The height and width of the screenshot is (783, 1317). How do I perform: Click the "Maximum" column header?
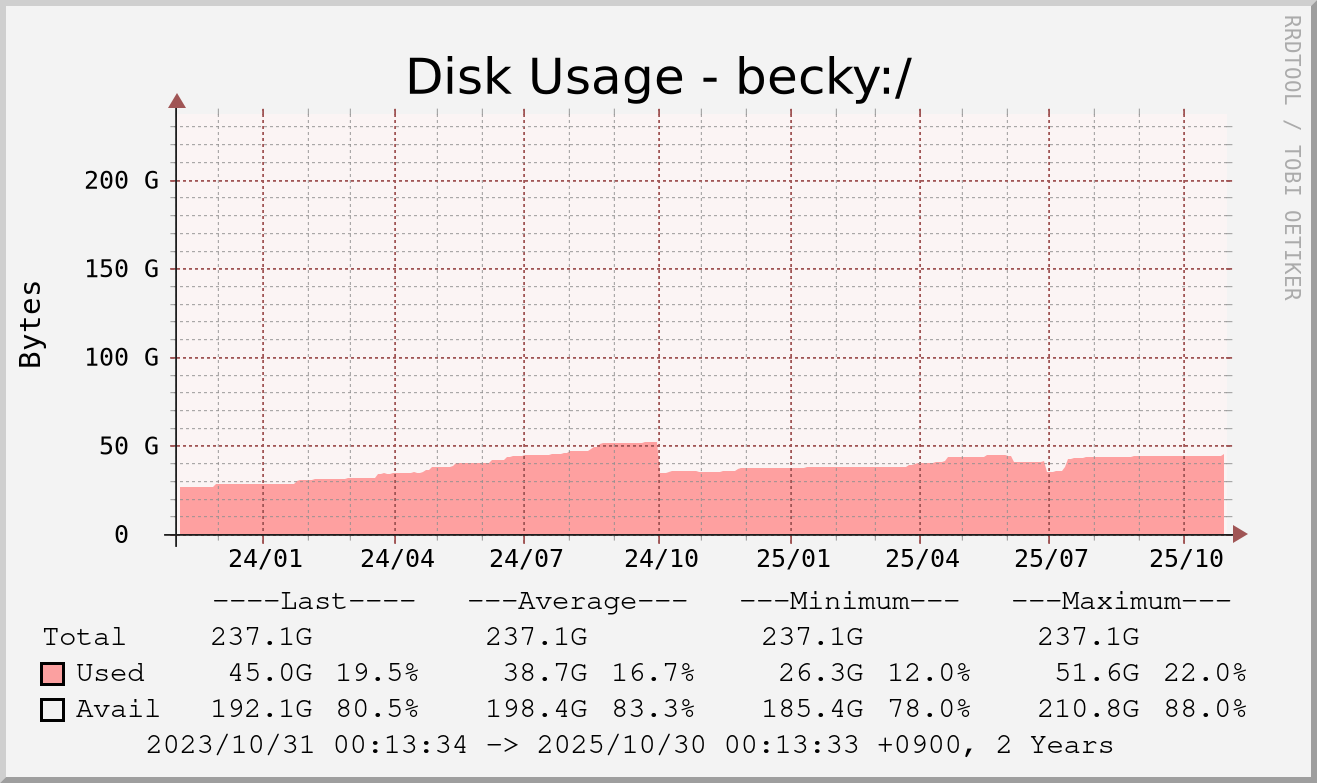pos(1120,602)
